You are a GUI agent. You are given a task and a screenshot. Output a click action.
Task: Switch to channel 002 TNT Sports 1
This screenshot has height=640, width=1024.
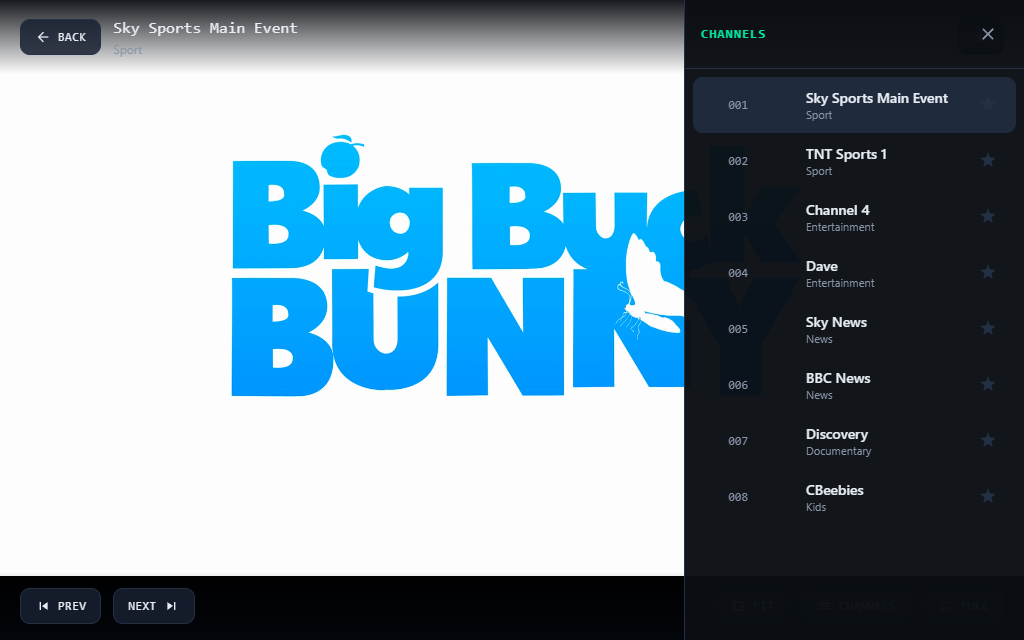tap(854, 161)
